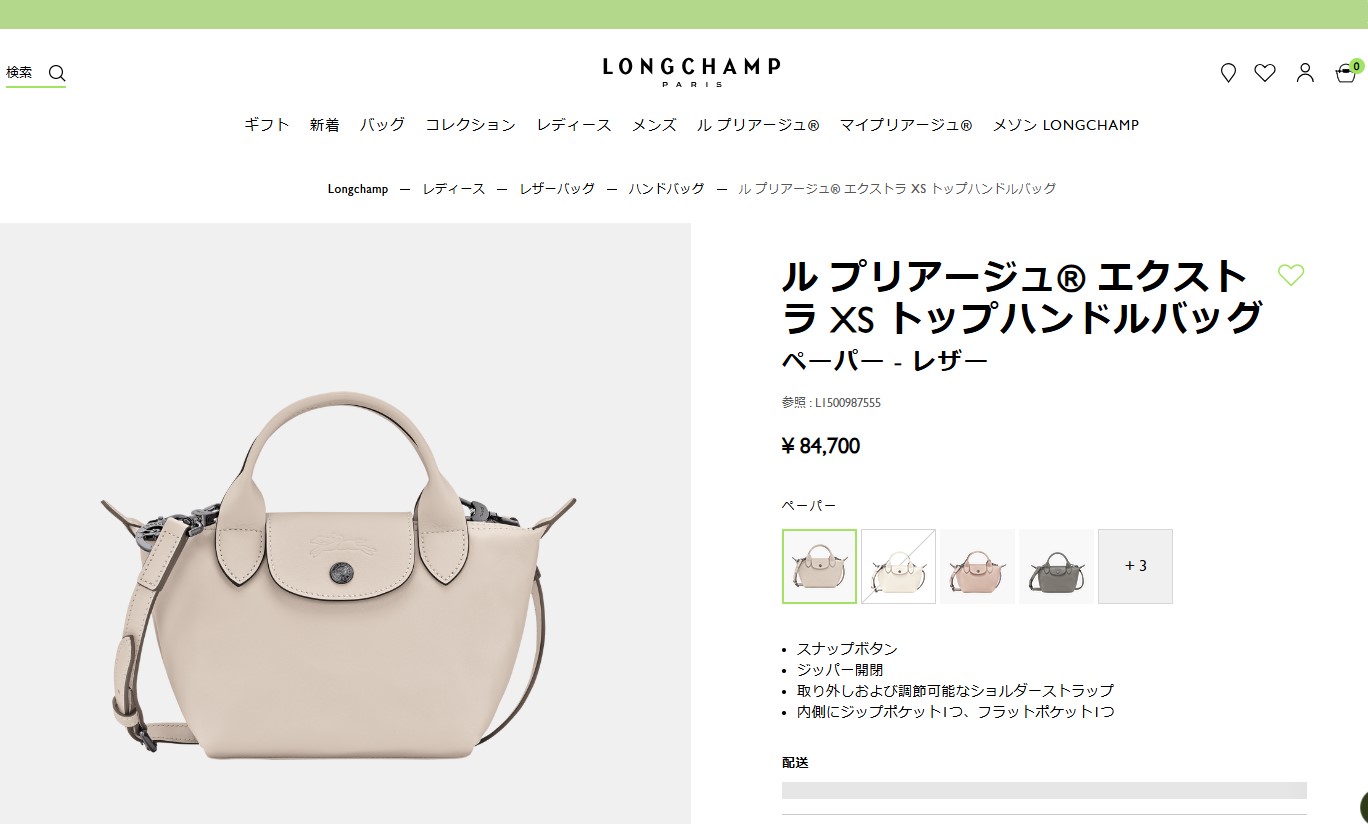This screenshot has height=824, width=1368.
Task: Open the wishlist heart icon in header
Action: click(x=1265, y=73)
